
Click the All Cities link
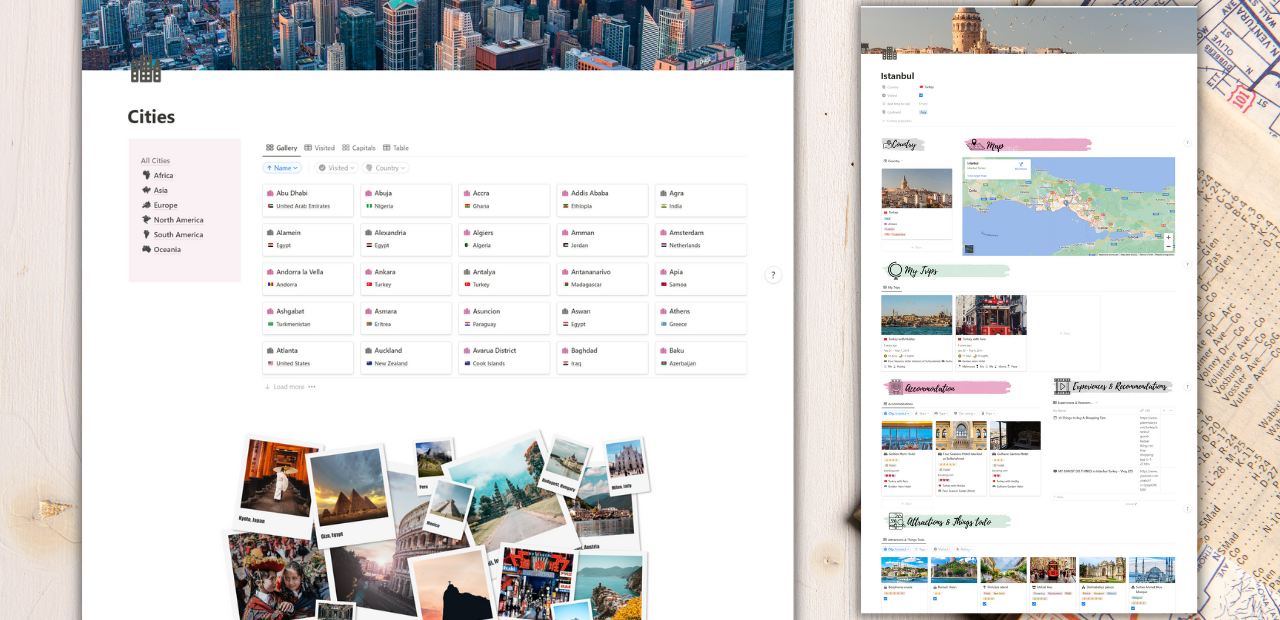155,160
